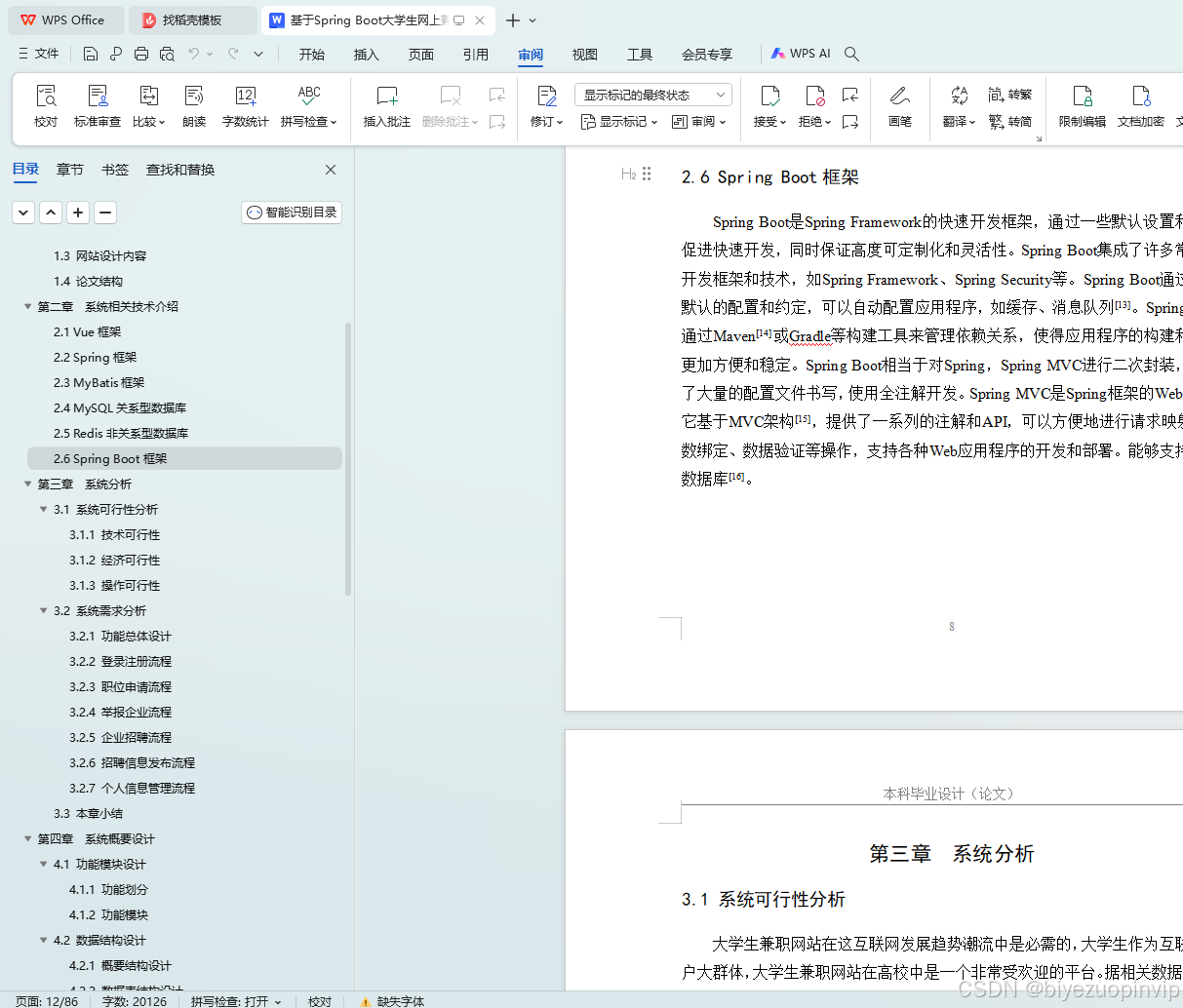Open WPS AI assistant

(801, 54)
